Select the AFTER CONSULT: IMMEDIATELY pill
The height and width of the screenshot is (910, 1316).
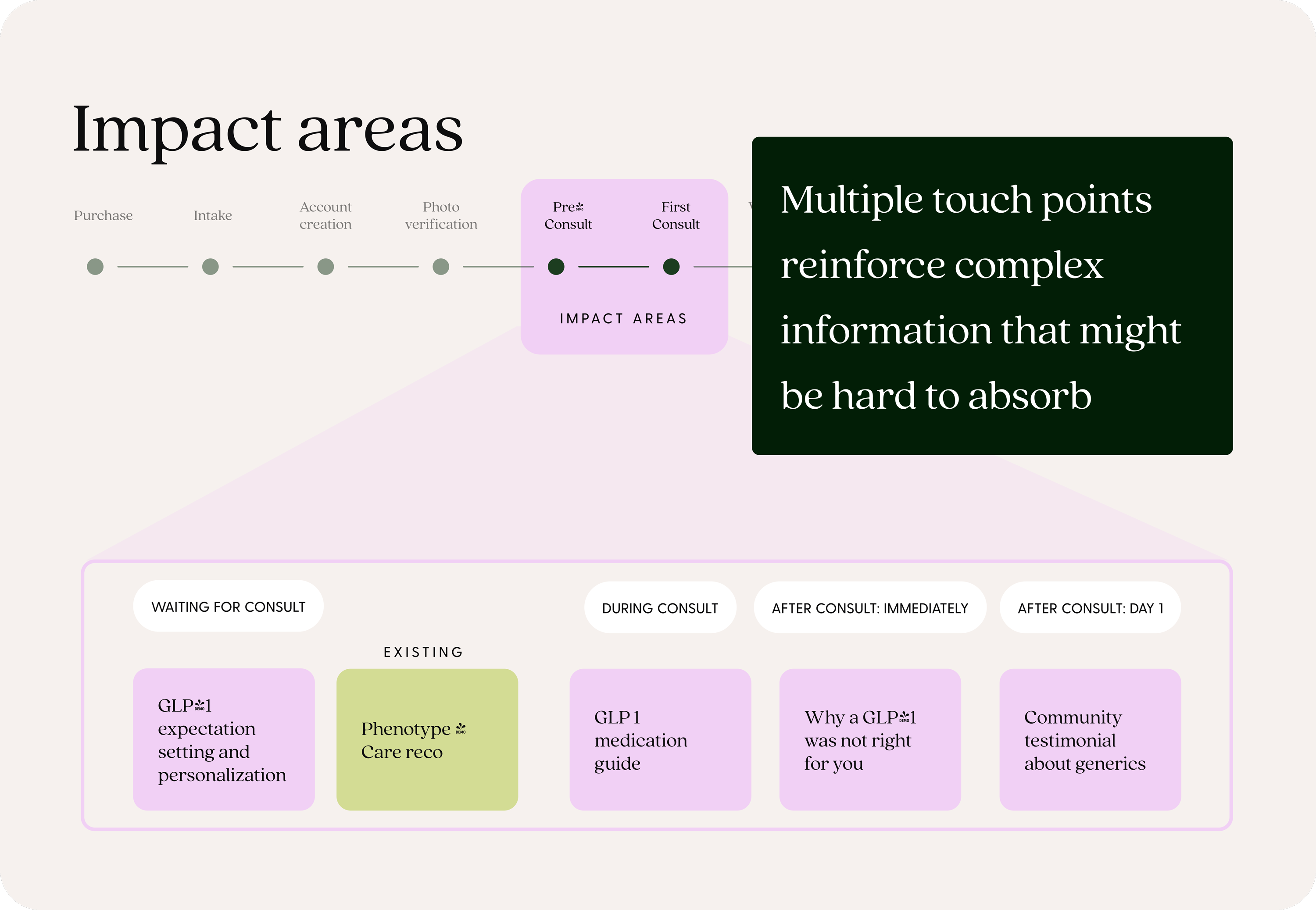(869, 608)
